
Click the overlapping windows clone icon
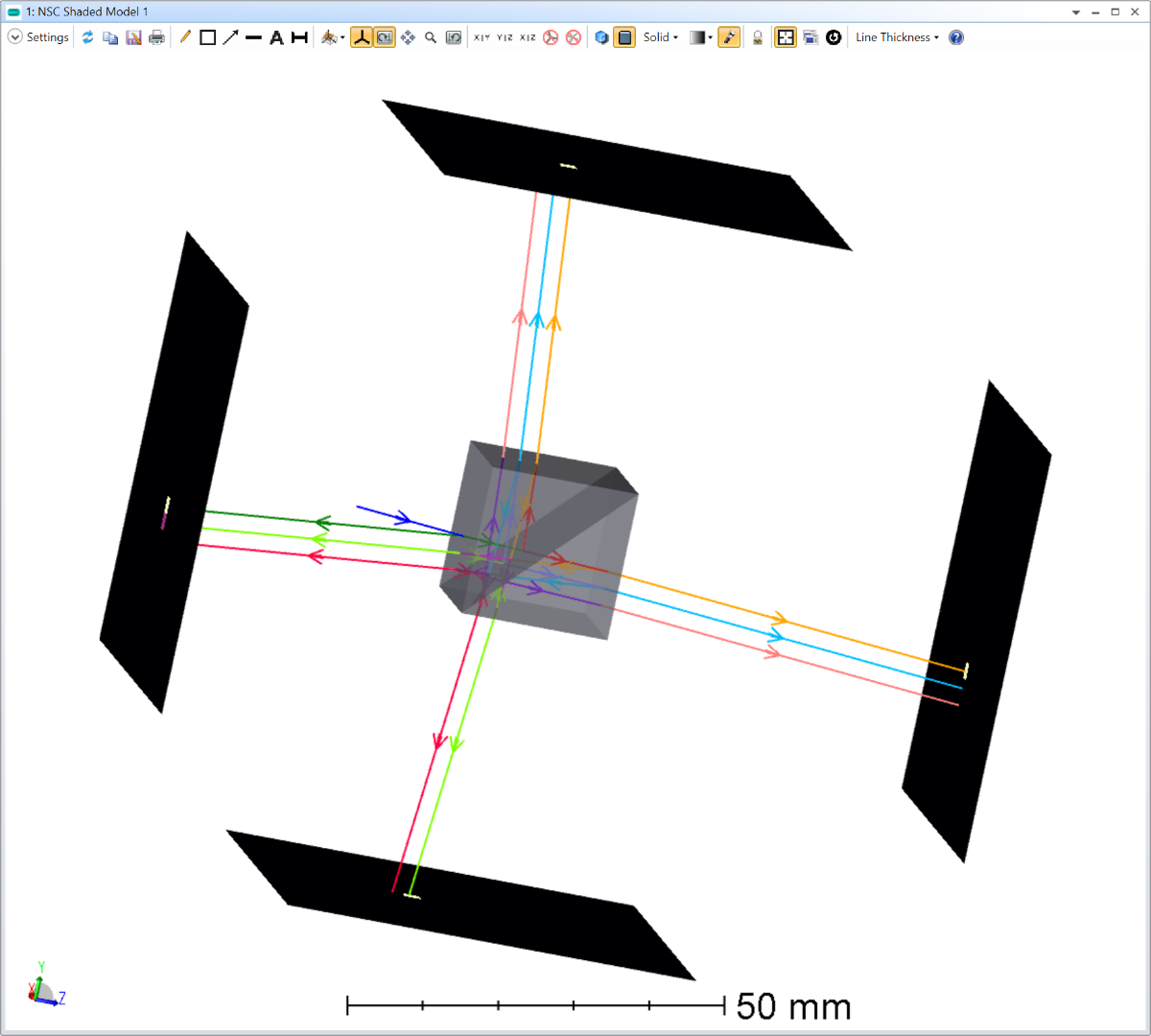(810, 37)
